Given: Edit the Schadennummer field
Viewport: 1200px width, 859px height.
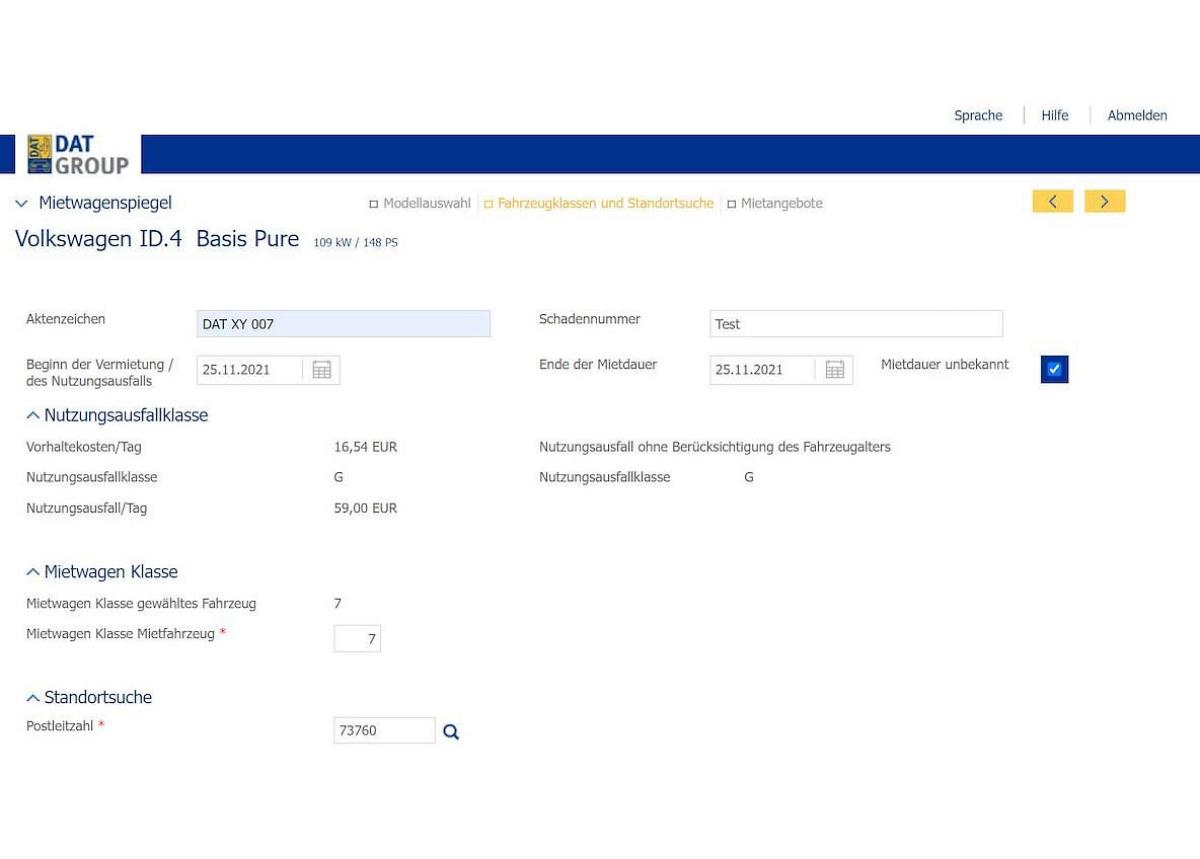Looking at the screenshot, I should click(856, 324).
